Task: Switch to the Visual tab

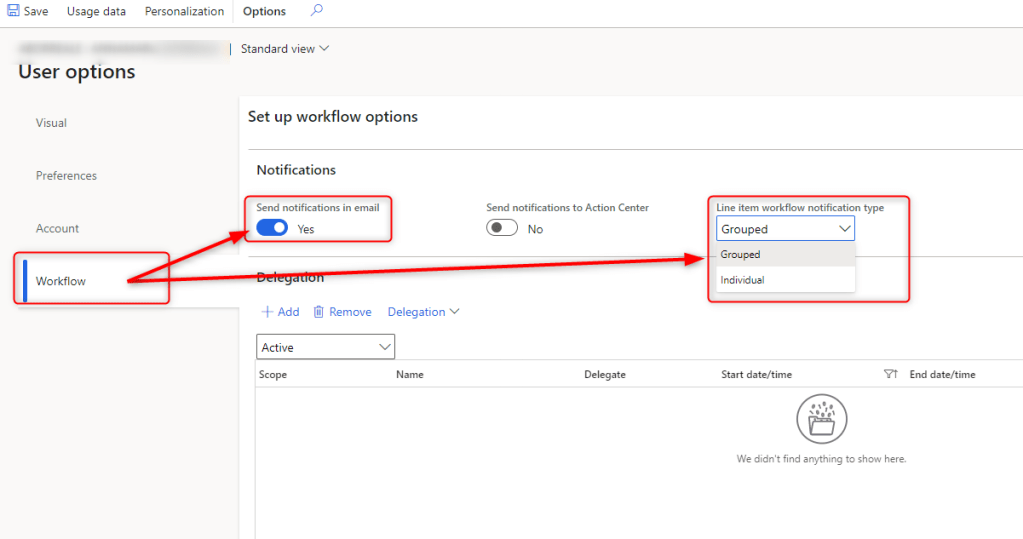Action: point(51,123)
